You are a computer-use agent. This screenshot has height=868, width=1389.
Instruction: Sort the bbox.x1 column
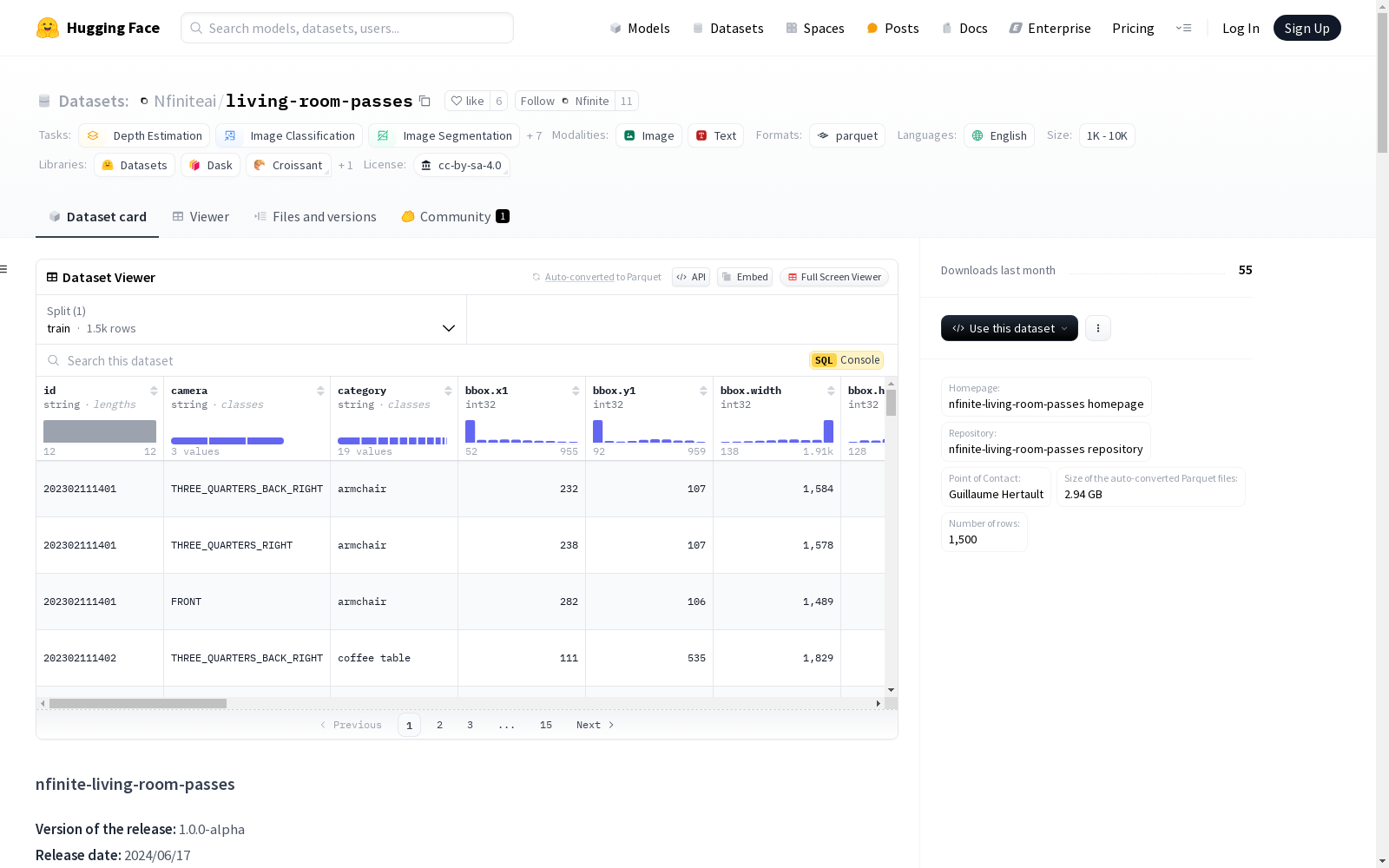pyautogui.click(x=576, y=391)
